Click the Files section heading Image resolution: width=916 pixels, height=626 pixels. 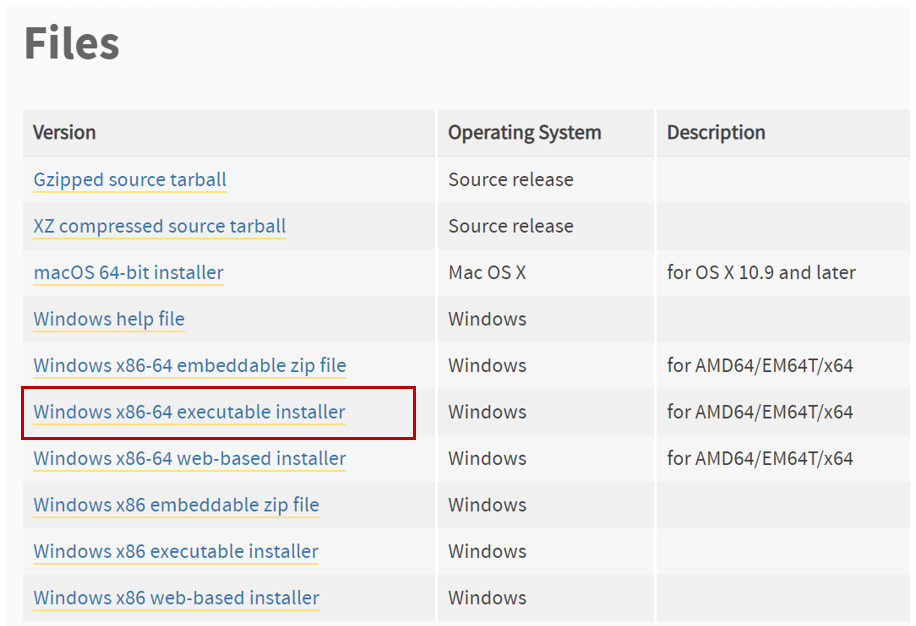click(72, 43)
